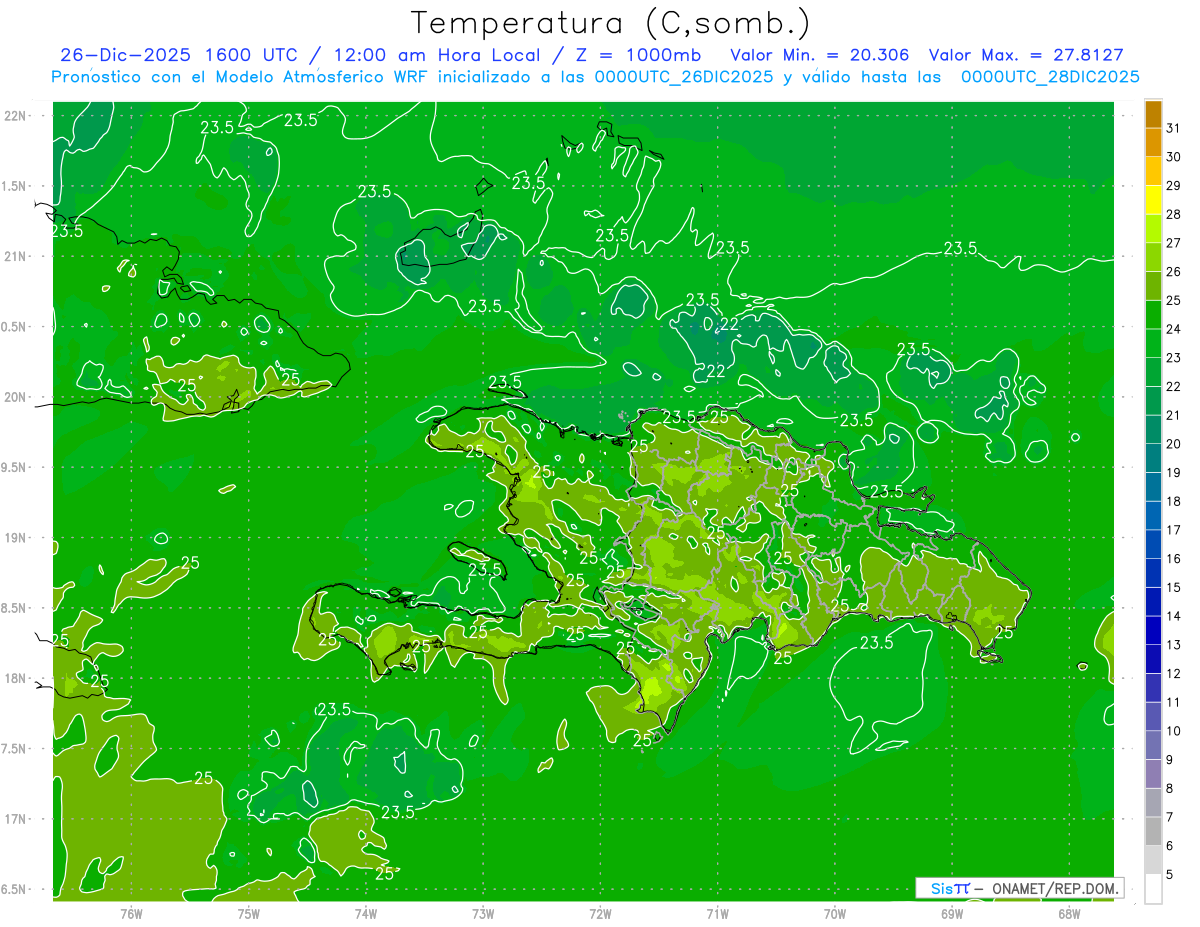Image resolution: width=1200 pixels, height=927 pixels.
Task: Click the 21N latitude axis label
Action: (16, 256)
